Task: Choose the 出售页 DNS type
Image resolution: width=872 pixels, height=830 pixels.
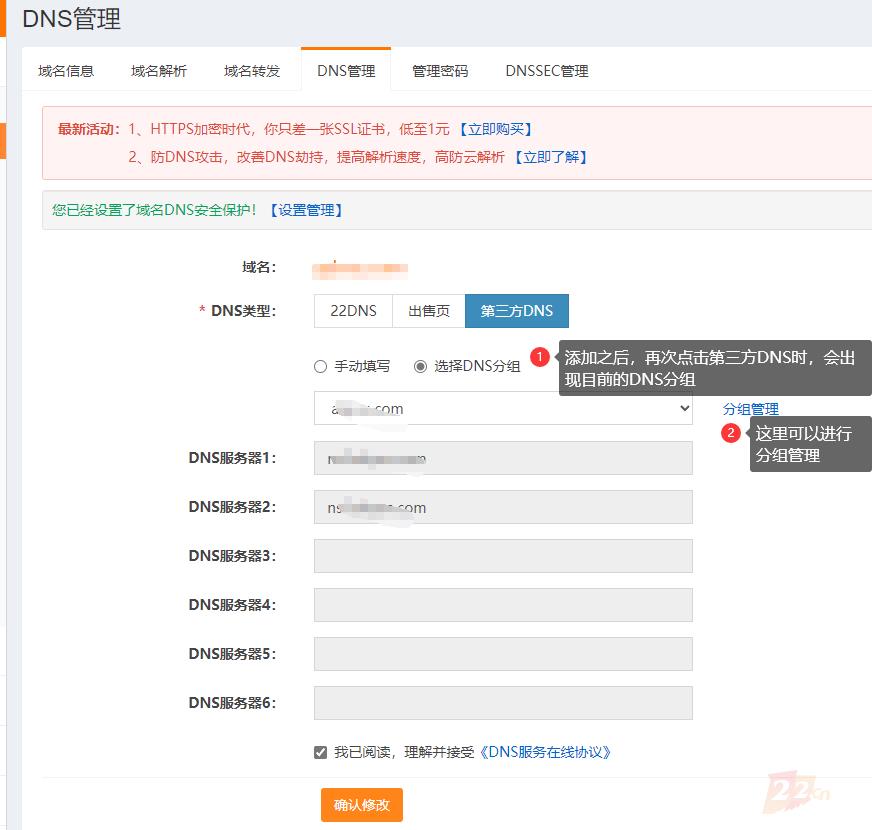Action: 428,311
